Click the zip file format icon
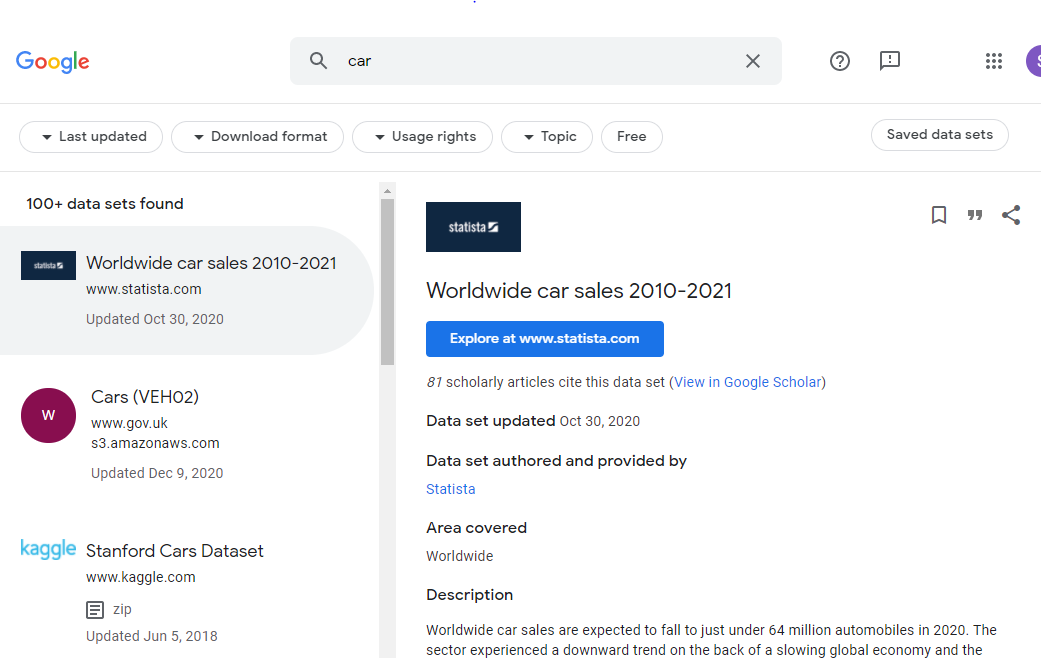The width and height of the screenshot is (1041, 658). (x=95, y=610)
